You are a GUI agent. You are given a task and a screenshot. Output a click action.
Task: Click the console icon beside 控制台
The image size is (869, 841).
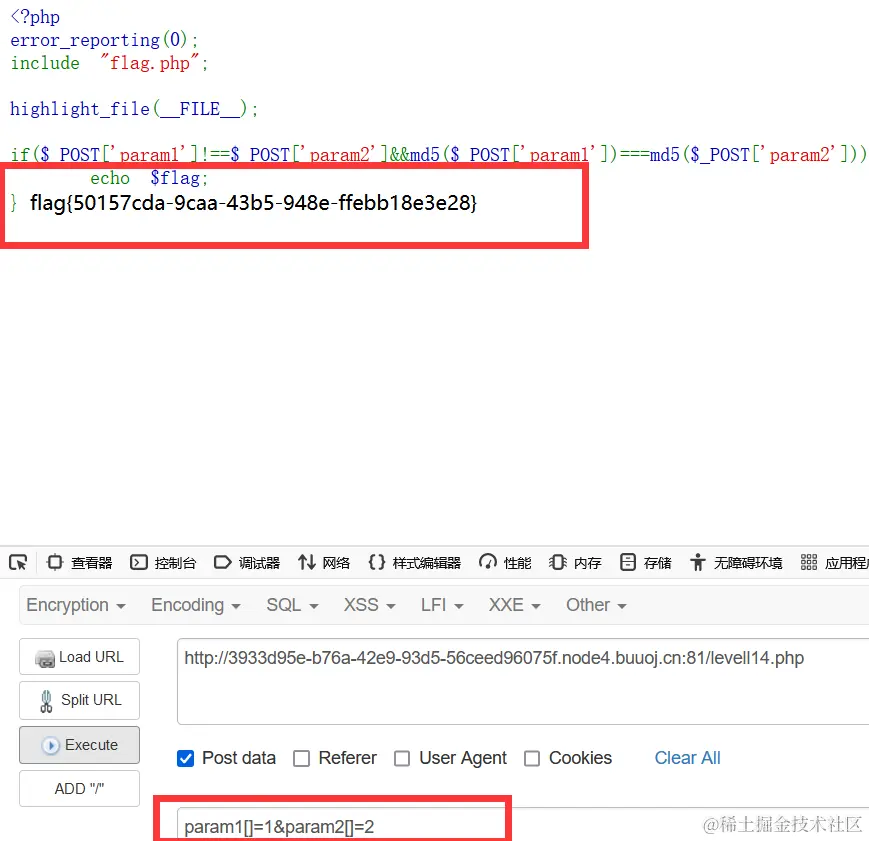pos(138,562)
